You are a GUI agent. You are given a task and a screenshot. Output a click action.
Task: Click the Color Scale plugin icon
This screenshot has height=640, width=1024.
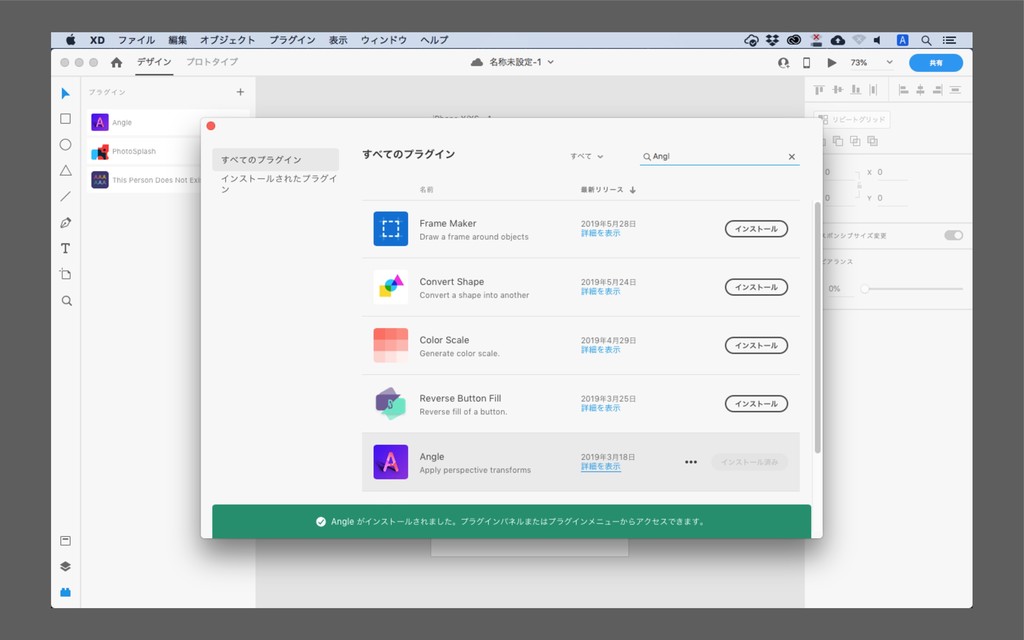pos(391,345)
